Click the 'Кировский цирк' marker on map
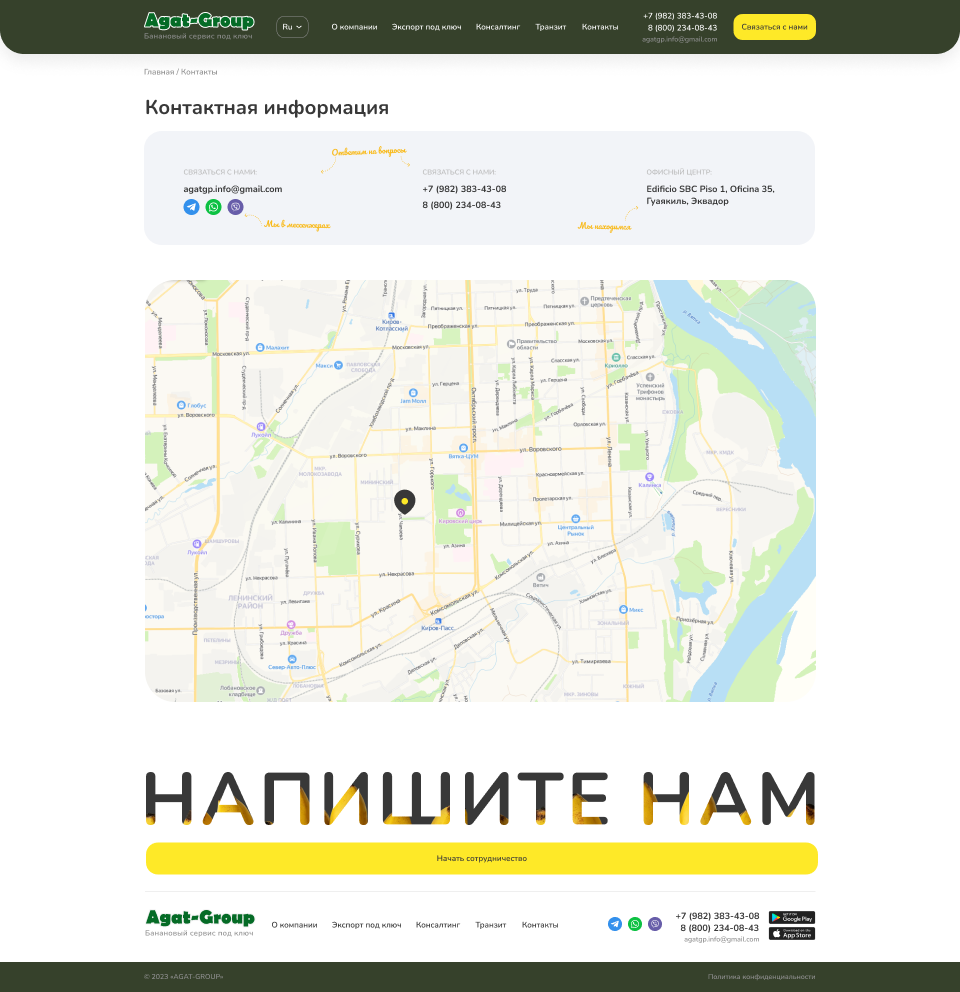This screenshot has height=992, width=960. coord(460,513)
